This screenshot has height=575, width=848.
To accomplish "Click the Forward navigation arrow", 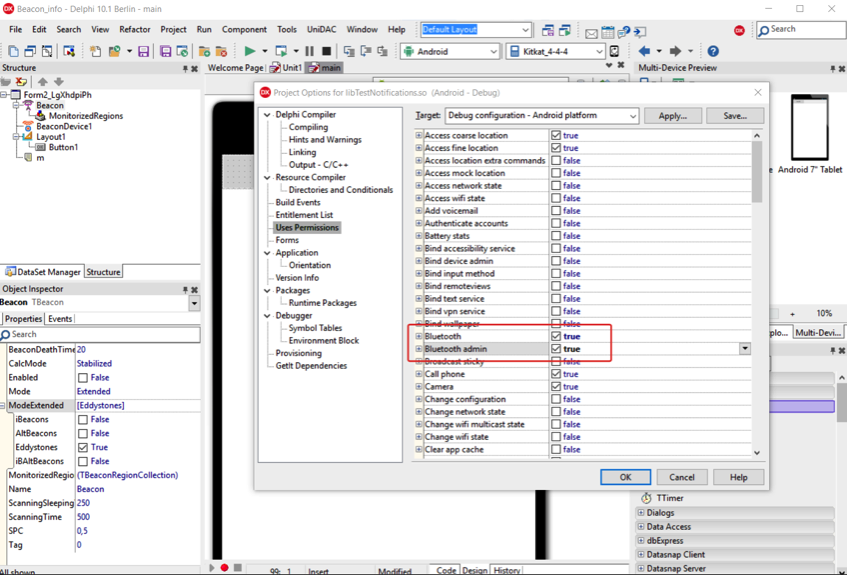I will pos(675,51).
